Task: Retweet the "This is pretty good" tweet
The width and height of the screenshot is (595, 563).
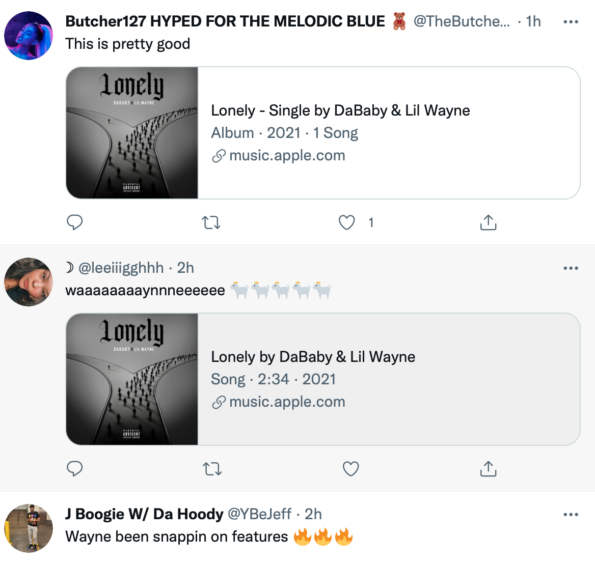Action: (211, 222)
